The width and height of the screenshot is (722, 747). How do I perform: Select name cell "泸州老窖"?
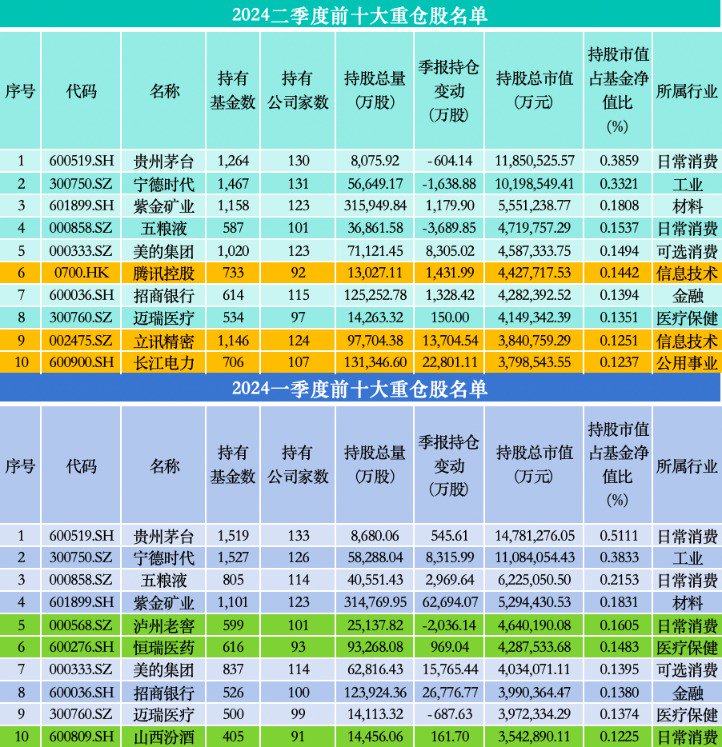pyautogui.click(x=164, y=626)
